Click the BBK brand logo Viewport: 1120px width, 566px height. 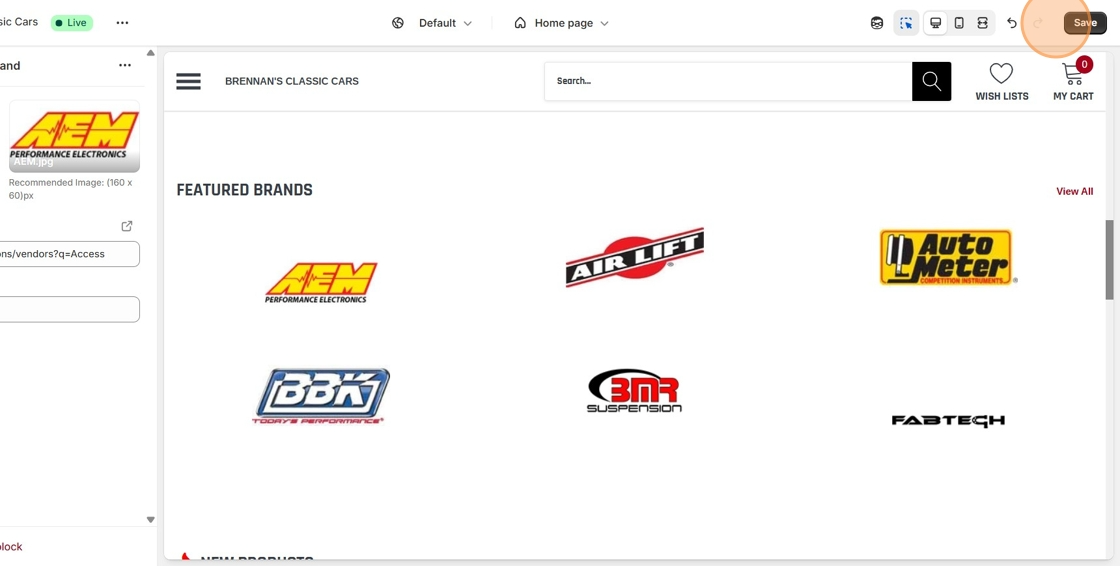pyautogui.click(x=321, y=397)
